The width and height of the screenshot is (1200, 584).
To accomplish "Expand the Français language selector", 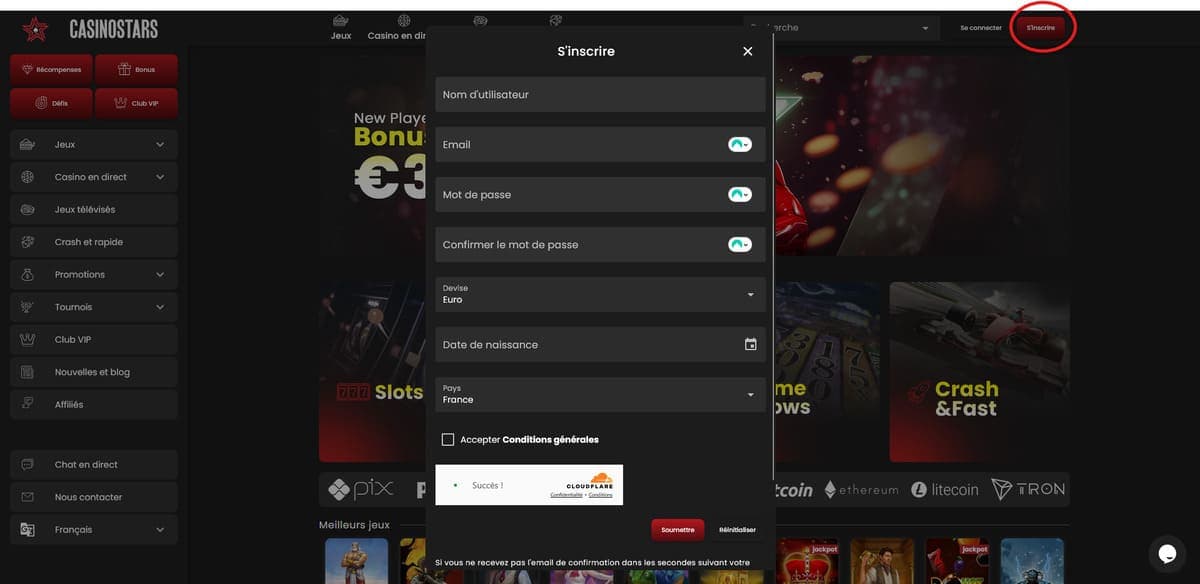I will (x=93, y=529).
